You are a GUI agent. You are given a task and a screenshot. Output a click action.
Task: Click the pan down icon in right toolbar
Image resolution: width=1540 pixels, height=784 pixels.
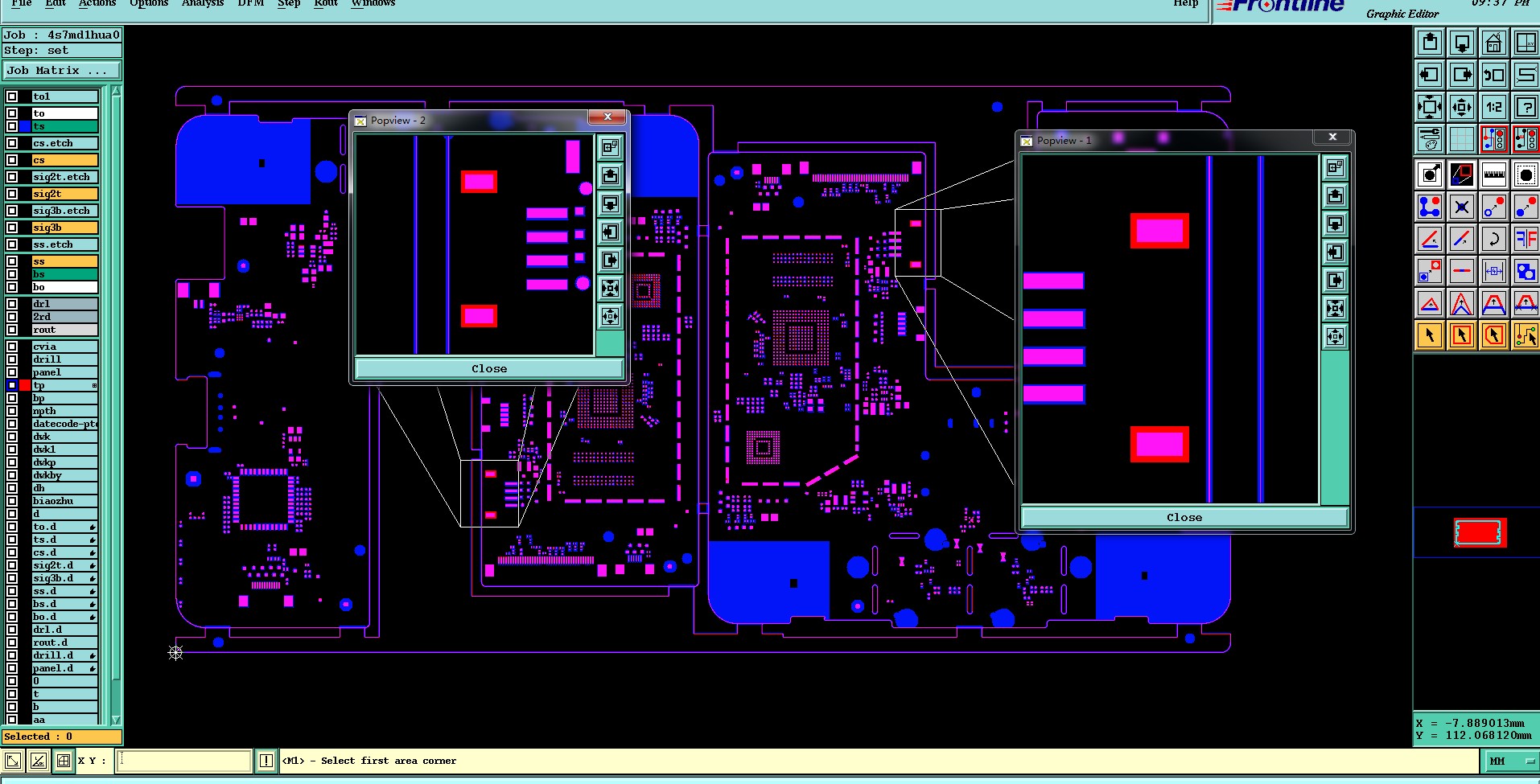click(x=1462, y=43)
